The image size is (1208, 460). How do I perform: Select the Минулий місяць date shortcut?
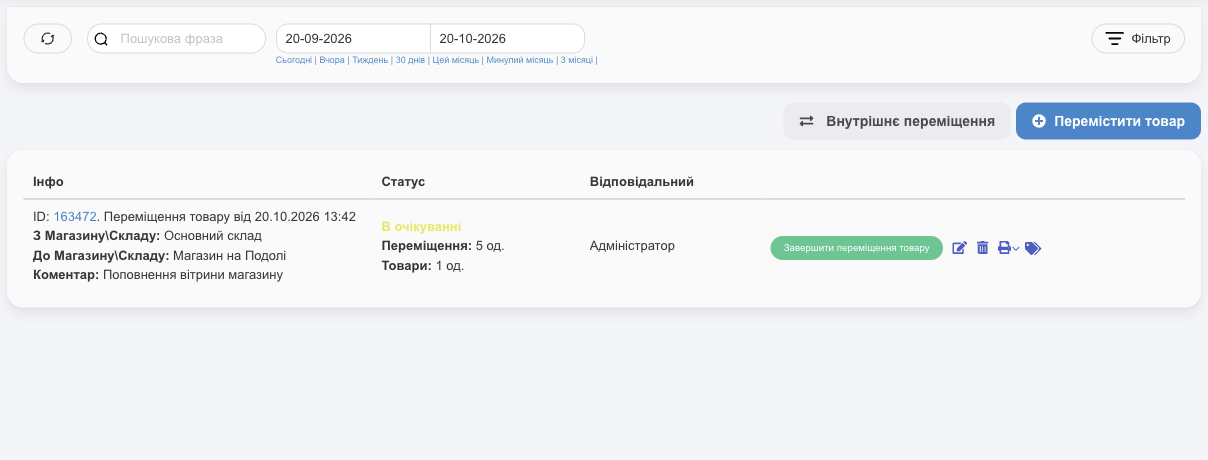point(520,61)
